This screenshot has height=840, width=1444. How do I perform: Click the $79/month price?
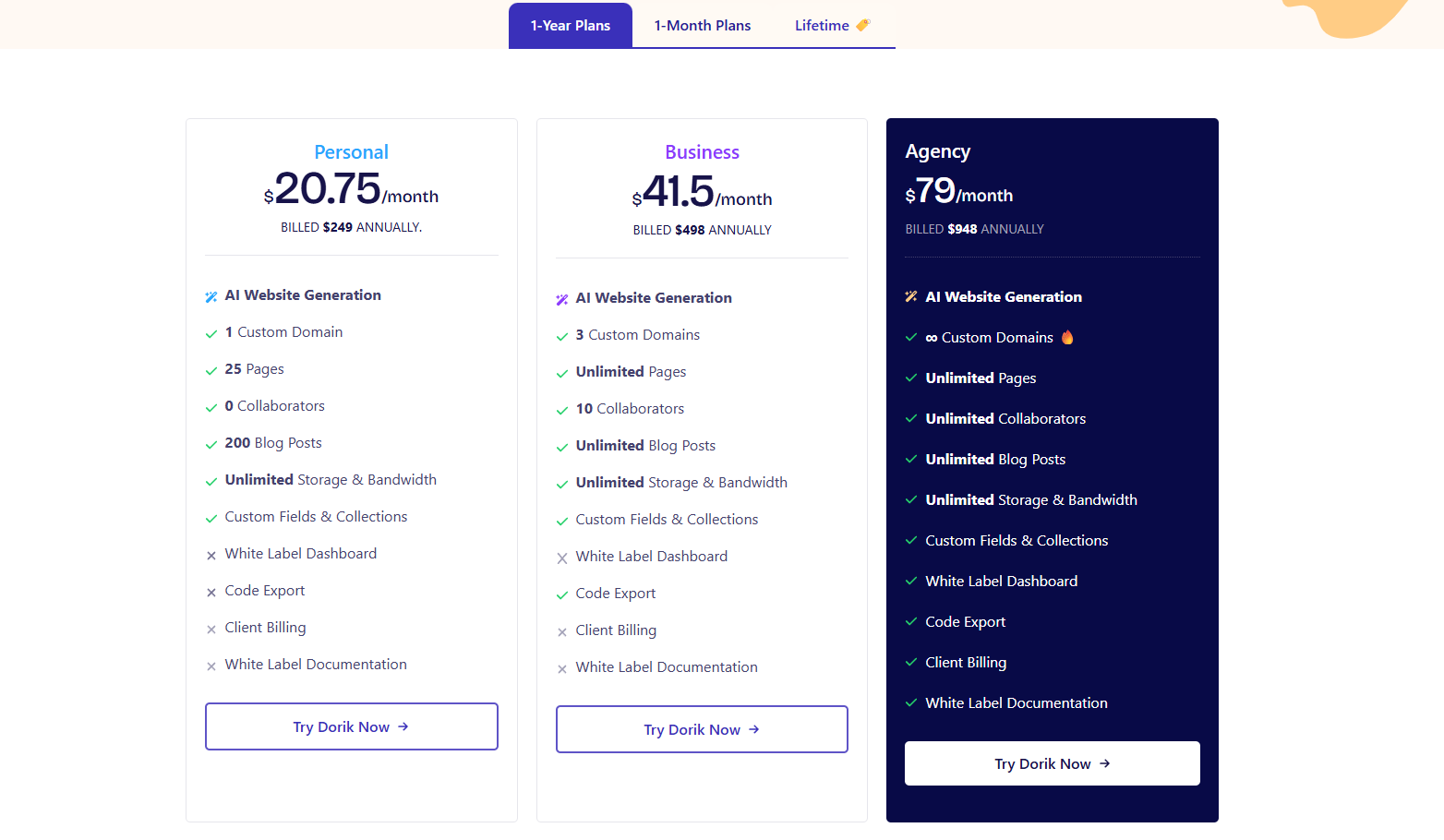959,192
